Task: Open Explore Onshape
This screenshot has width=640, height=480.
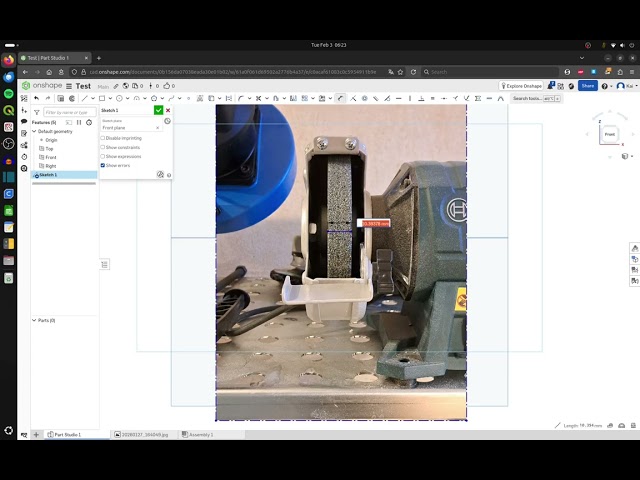Action: click(x=521, y=86)
